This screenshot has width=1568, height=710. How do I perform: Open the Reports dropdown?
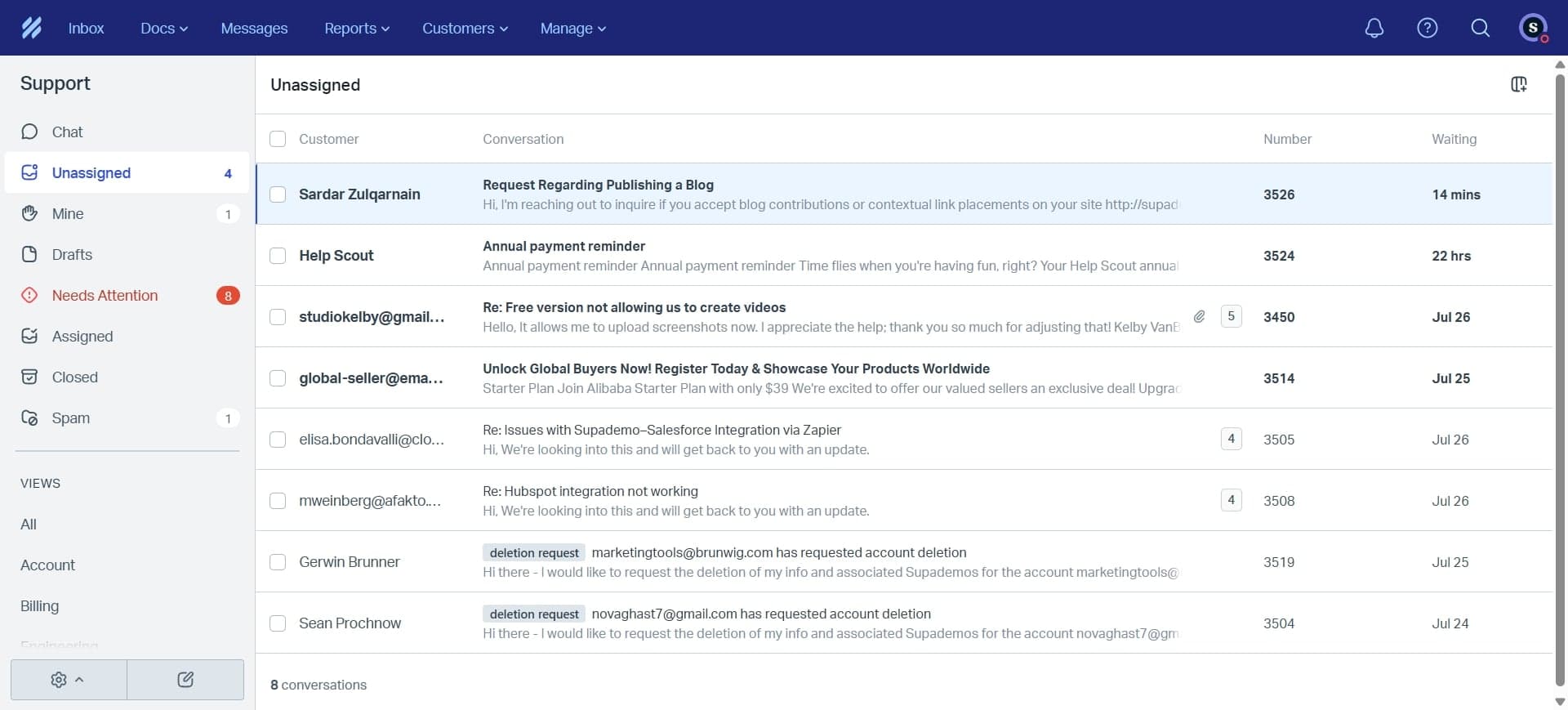coord(356,28)
